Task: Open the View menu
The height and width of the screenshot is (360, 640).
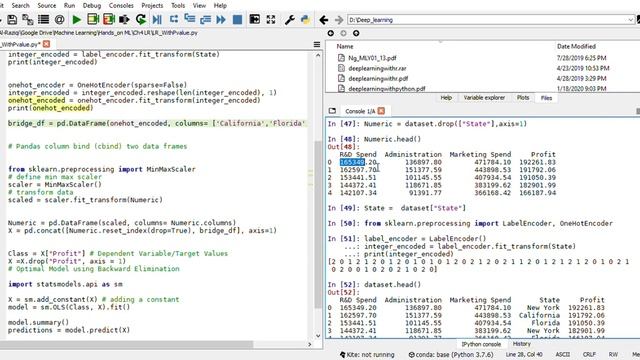Action: (199, 5)
